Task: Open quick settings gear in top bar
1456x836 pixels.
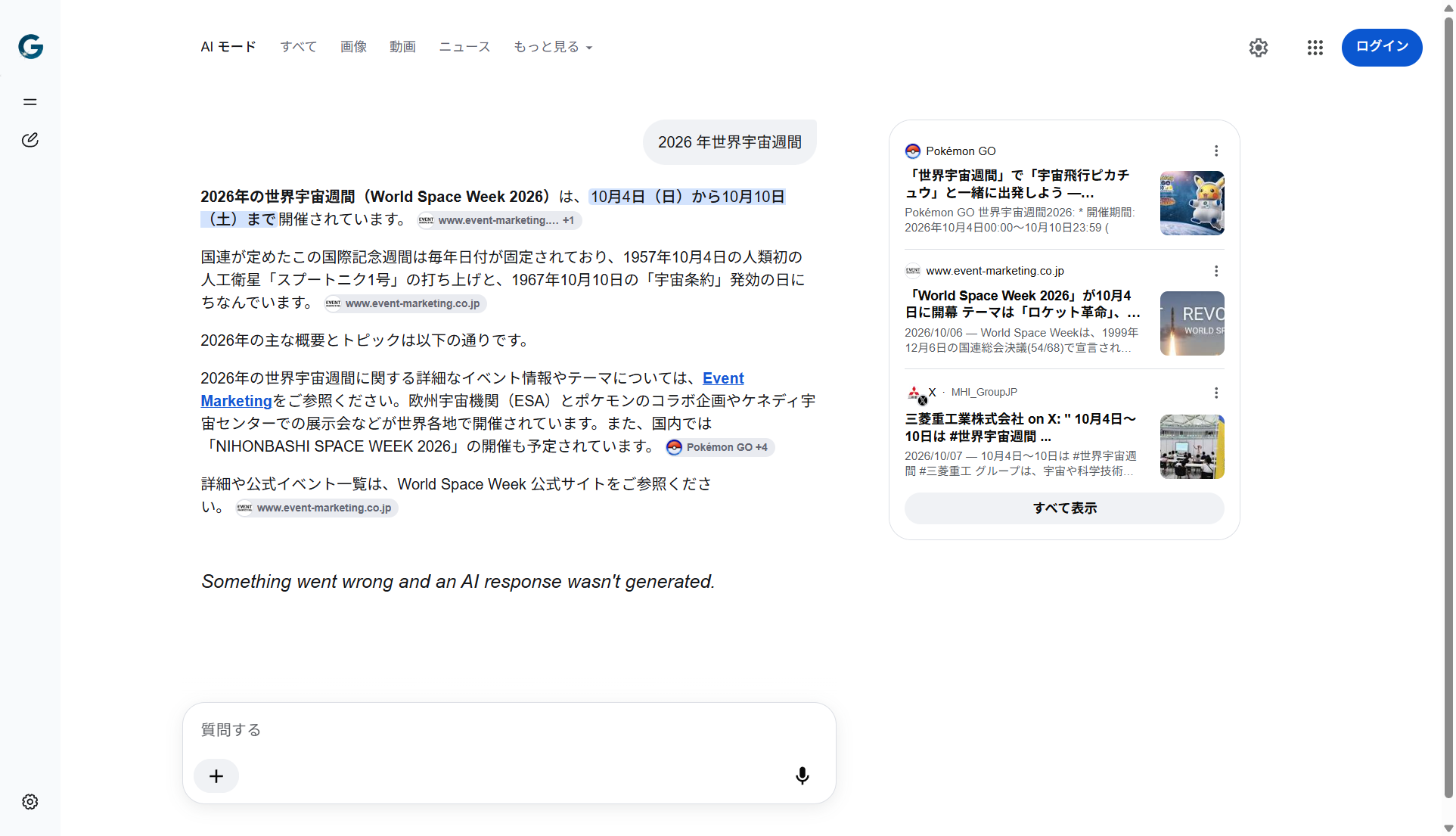Action: click(1259, 48)
